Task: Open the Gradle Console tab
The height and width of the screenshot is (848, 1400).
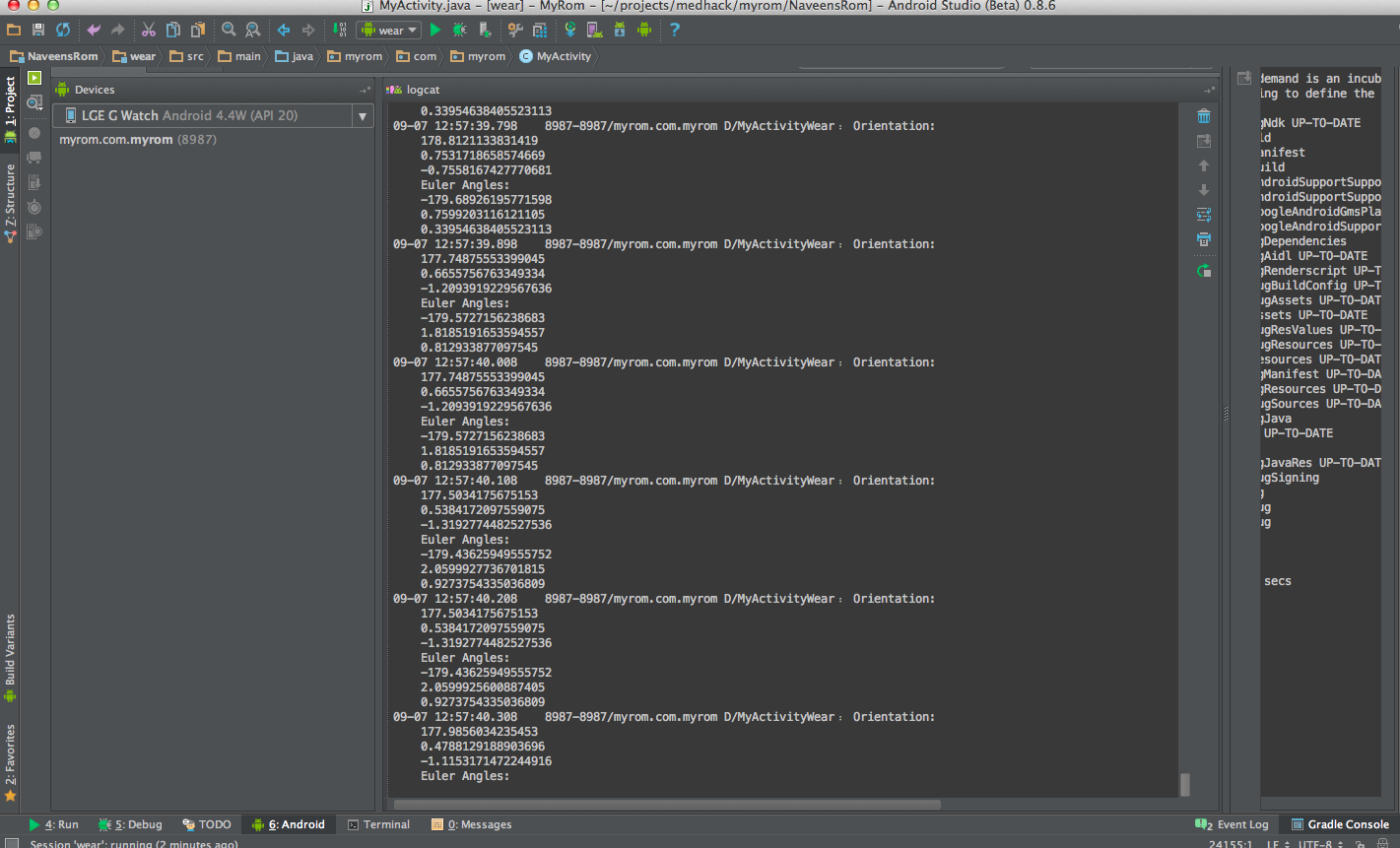Action: tap(1340, 824)
